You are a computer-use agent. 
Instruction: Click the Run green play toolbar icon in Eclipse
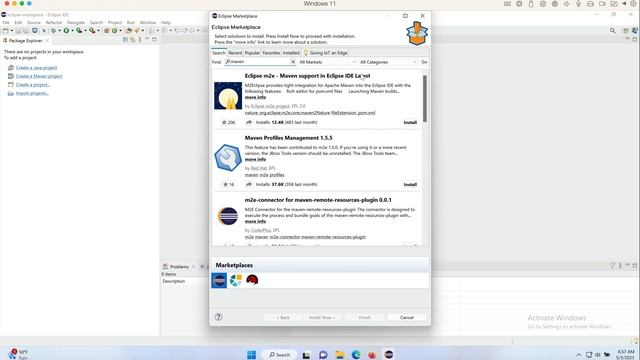pyautogui.click(x=66, y=31)
